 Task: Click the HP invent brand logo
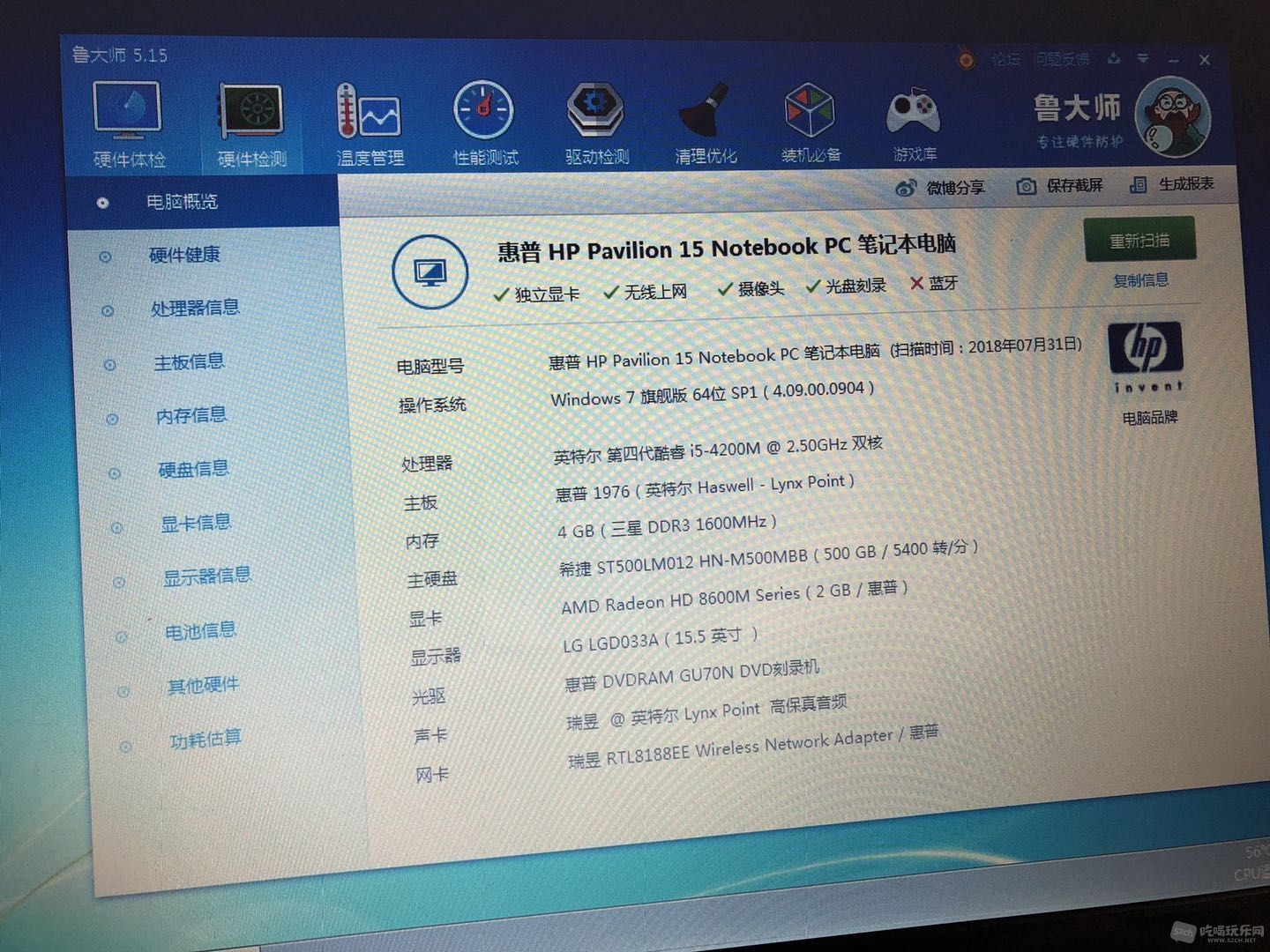1146,357
